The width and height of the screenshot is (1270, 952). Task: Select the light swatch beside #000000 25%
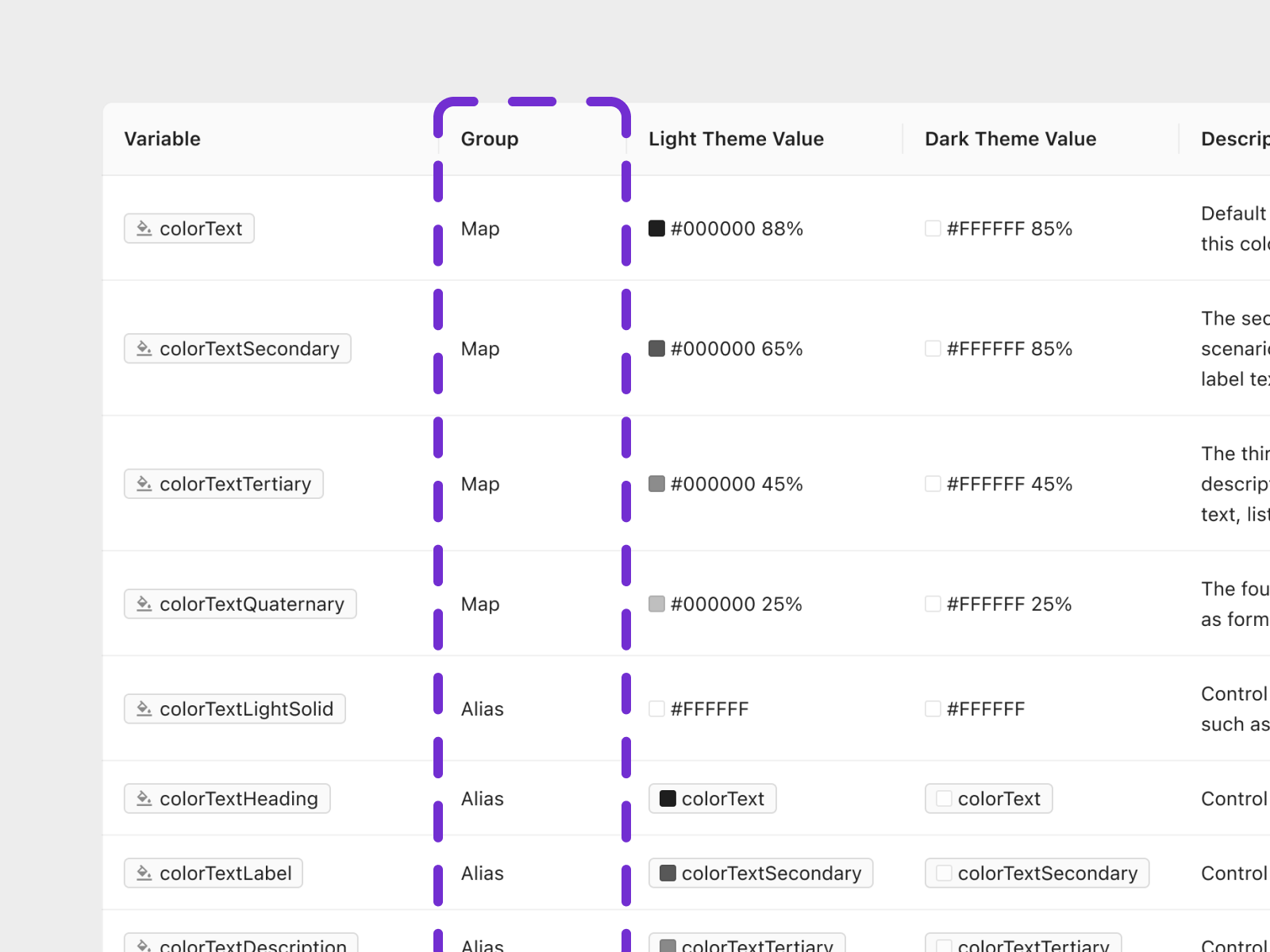coord(656,604)
